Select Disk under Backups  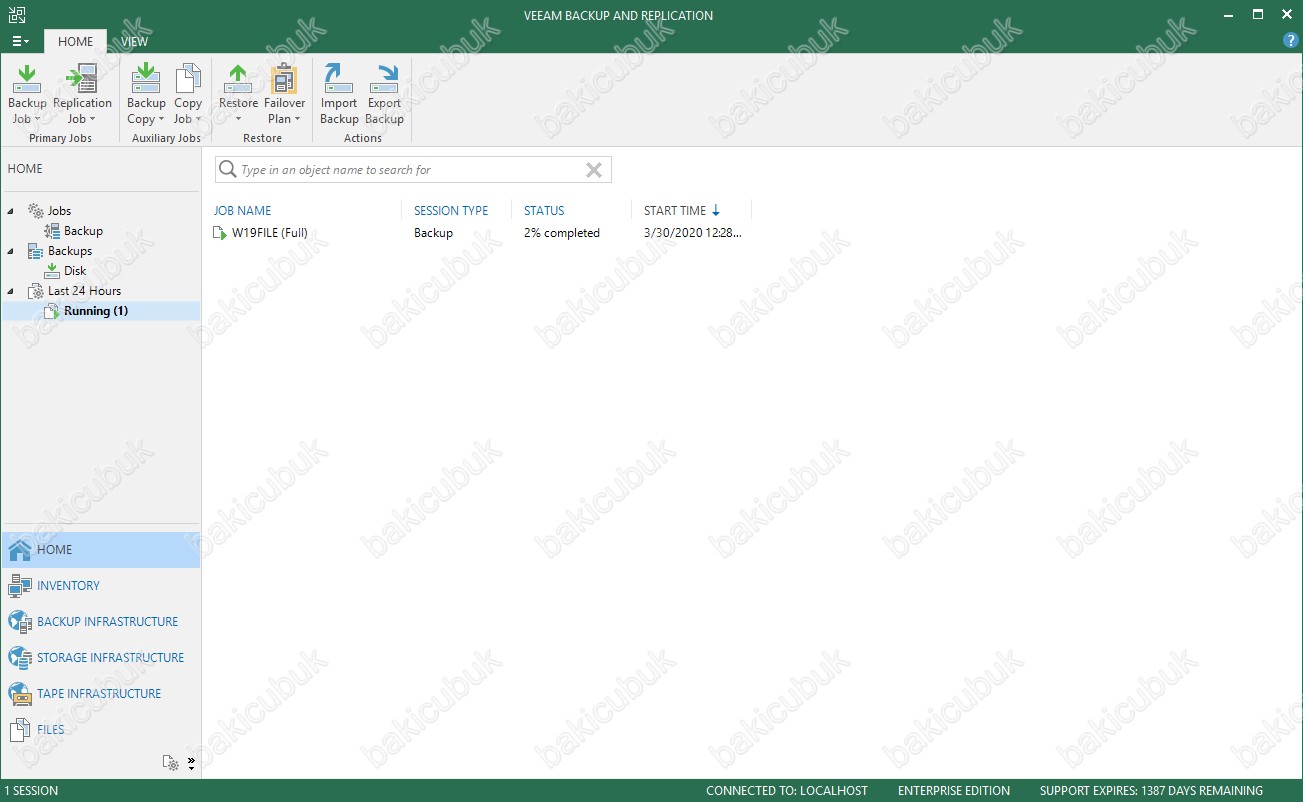75,271
